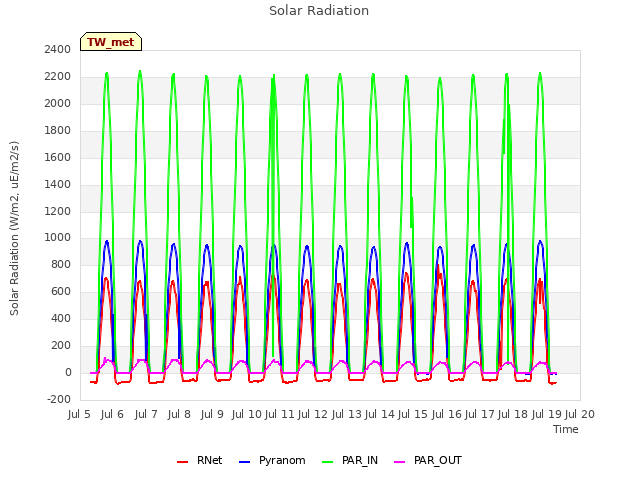
Task: Click the magenta PAR_OUT legend swatch
Action: pos(400,462)
